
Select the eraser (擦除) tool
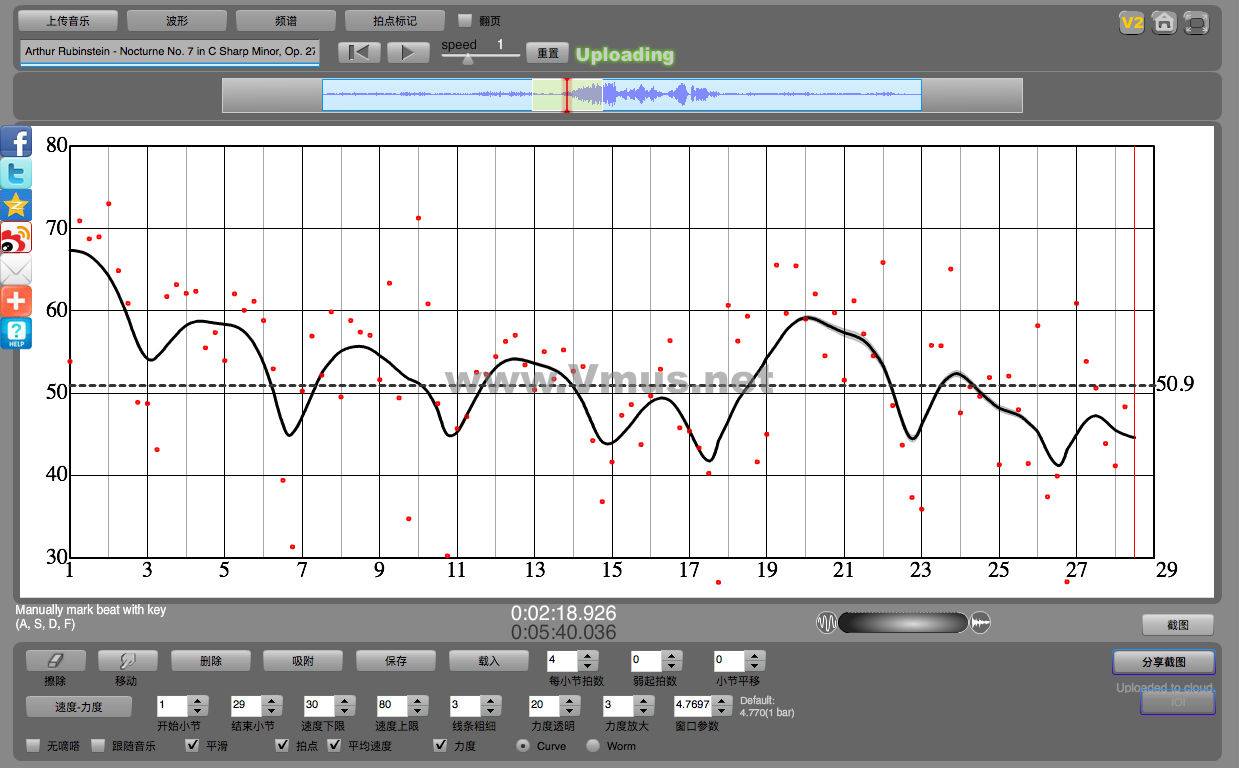(55, 660)
